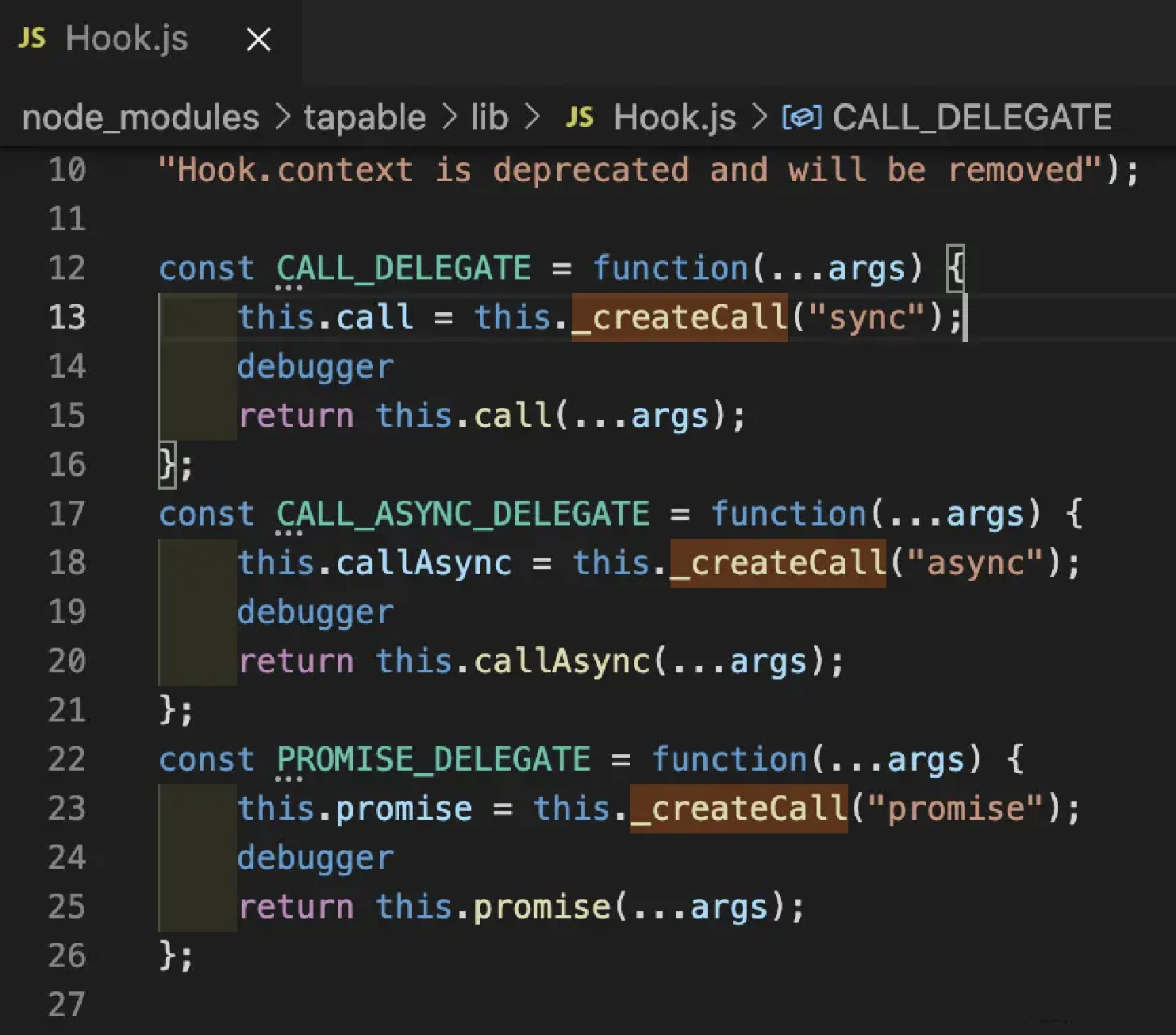Viewport: 1176px width, 1035px height.
Task: Click the "sync" string literal
Action: 867,317
